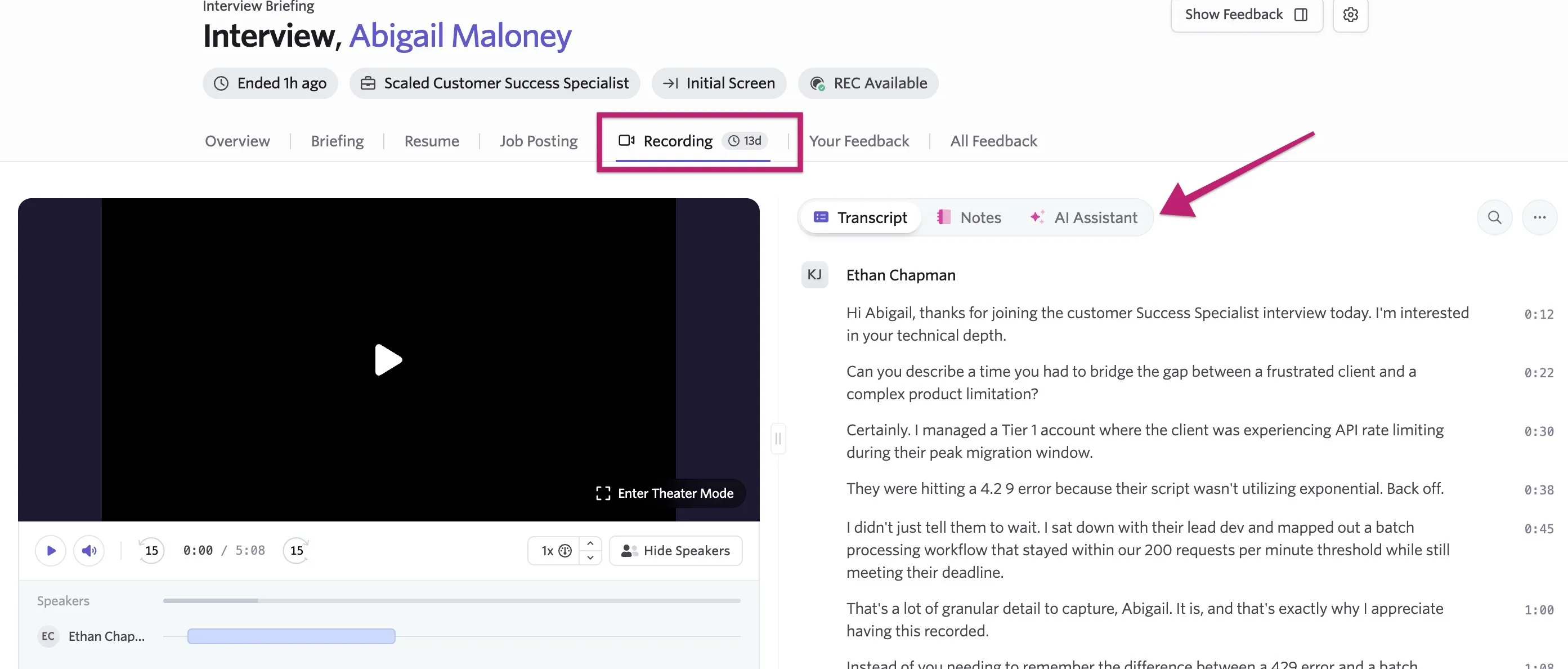Viewport: 1568px width, 669px height.
Task: Switch to the Notes panel
Action: tap(969, 217)
